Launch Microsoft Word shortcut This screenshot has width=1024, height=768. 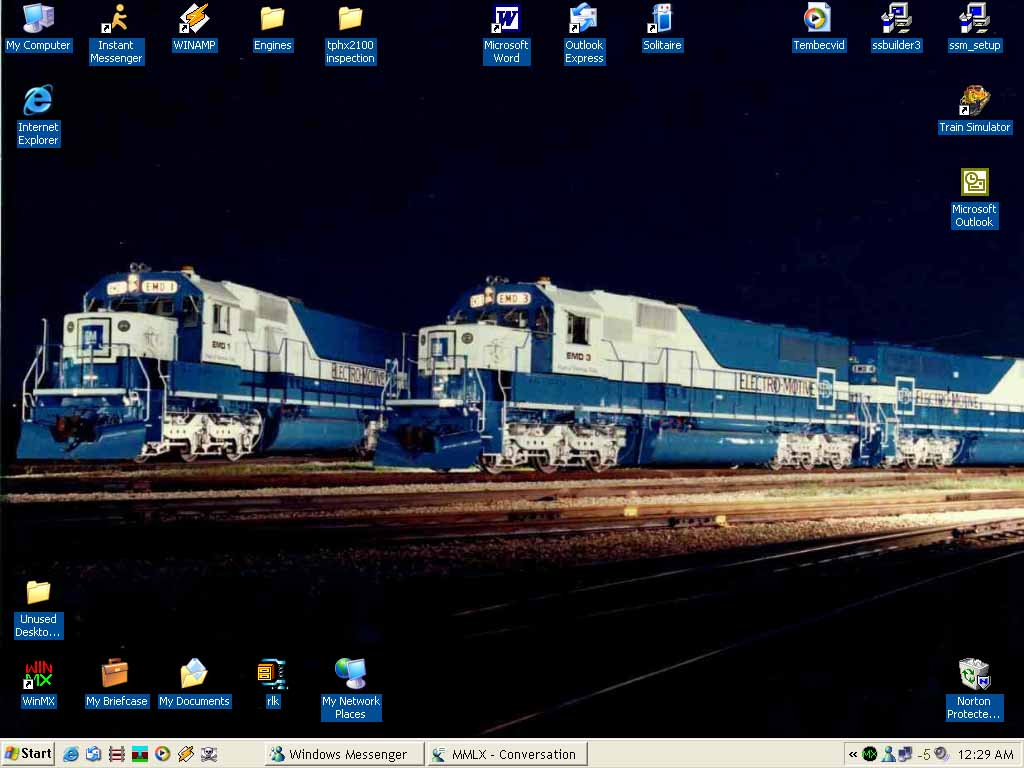coord(506,34)
